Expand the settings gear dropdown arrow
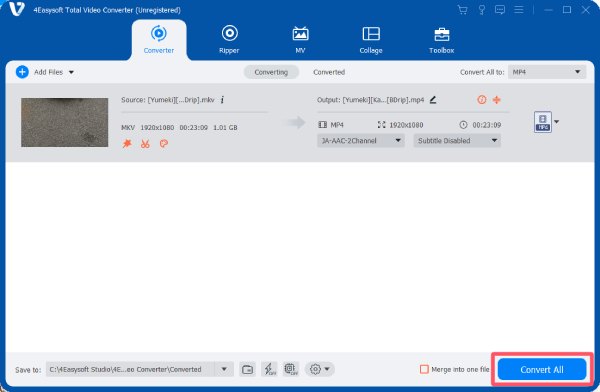This screenshot has height=392, width=600. pyautogui.click(x=327, y=369)
